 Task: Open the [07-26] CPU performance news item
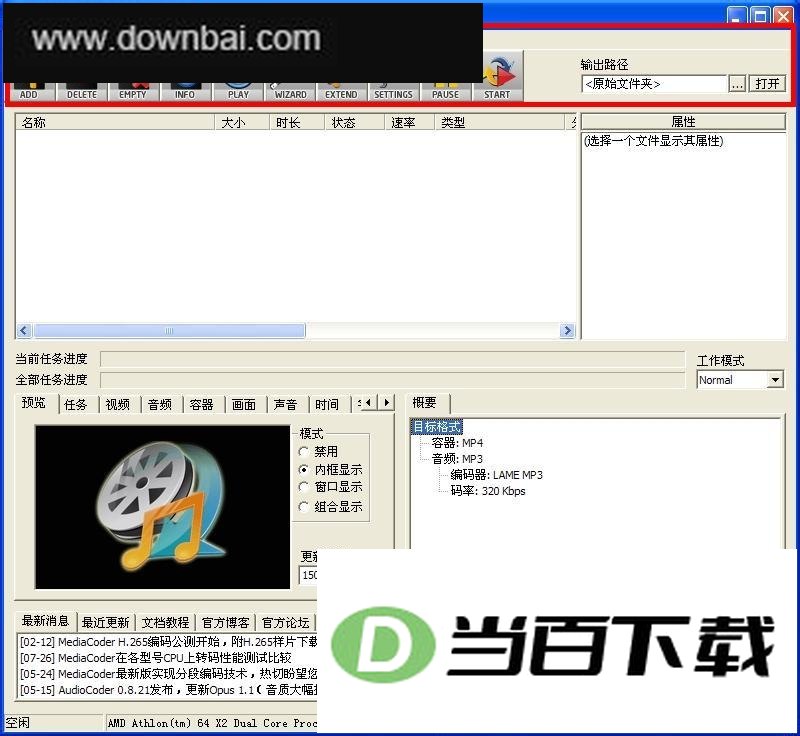(x=156, y=657)
